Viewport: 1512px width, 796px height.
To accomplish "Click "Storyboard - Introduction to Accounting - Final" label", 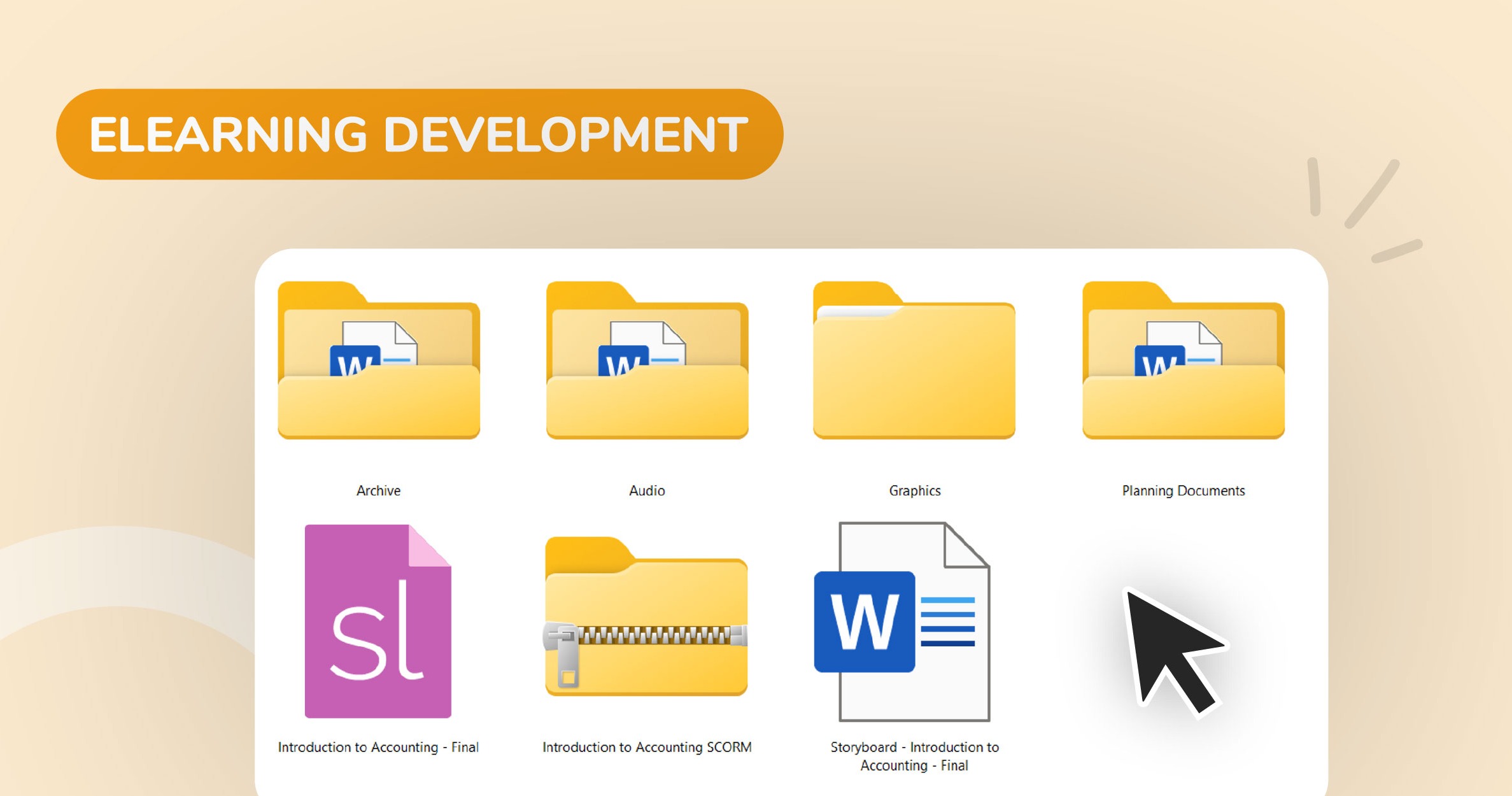I will (915, 756).
